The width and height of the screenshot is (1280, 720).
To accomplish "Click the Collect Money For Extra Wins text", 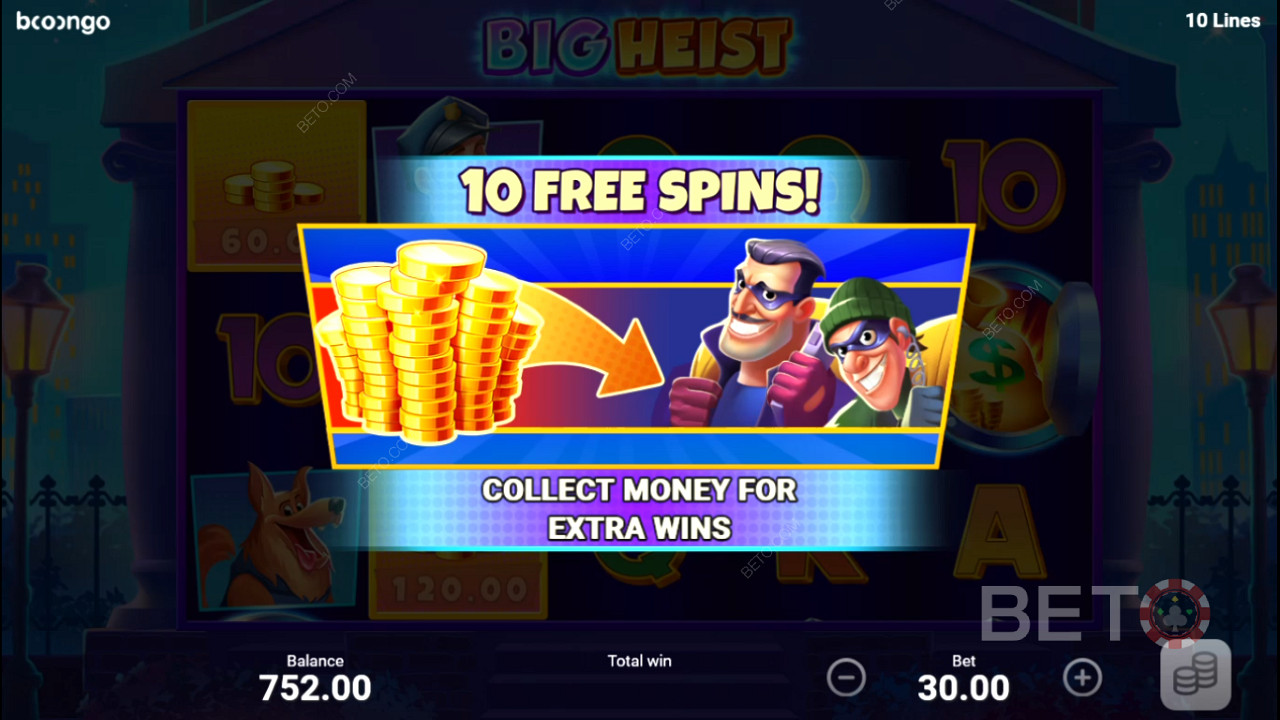I will (640, 508).
